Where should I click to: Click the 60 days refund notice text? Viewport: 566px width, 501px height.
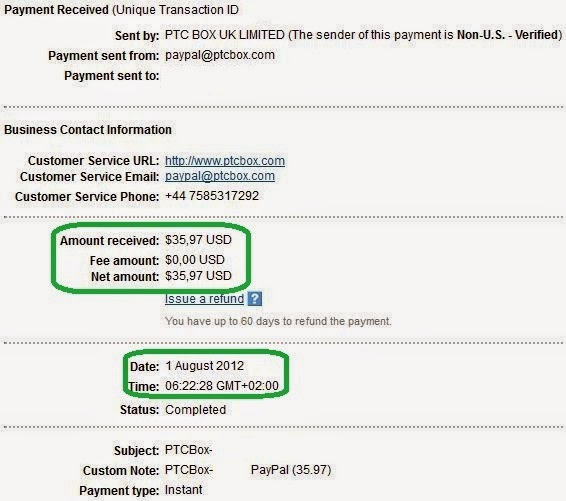pyautogui.click(x=278, y=321)
